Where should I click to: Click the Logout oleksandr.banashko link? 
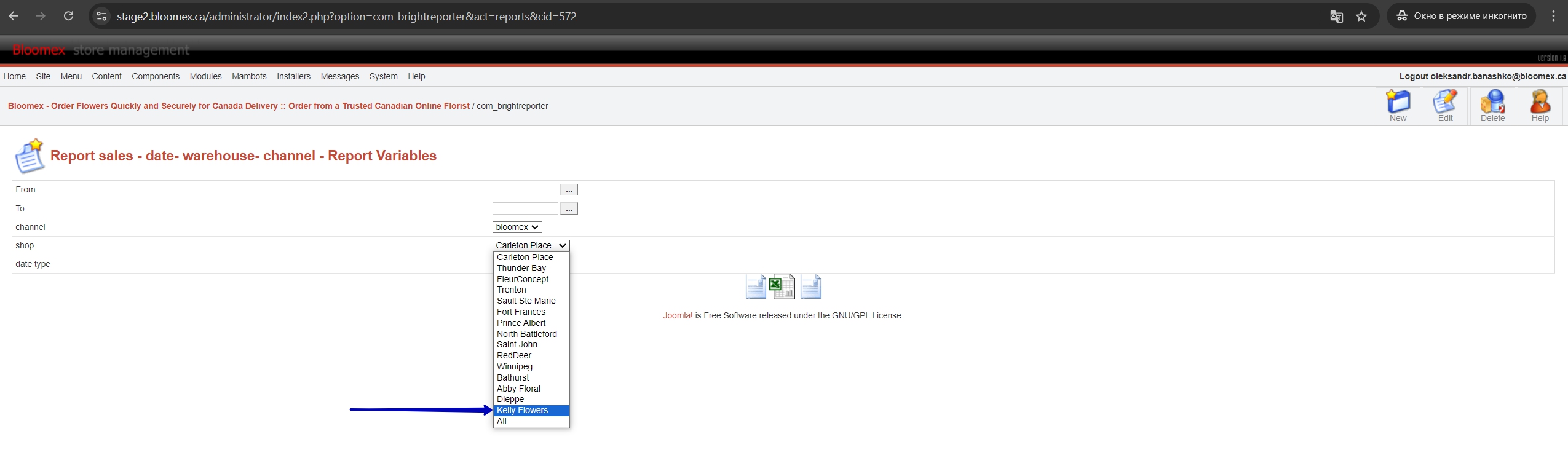[x=1483, y=76]
